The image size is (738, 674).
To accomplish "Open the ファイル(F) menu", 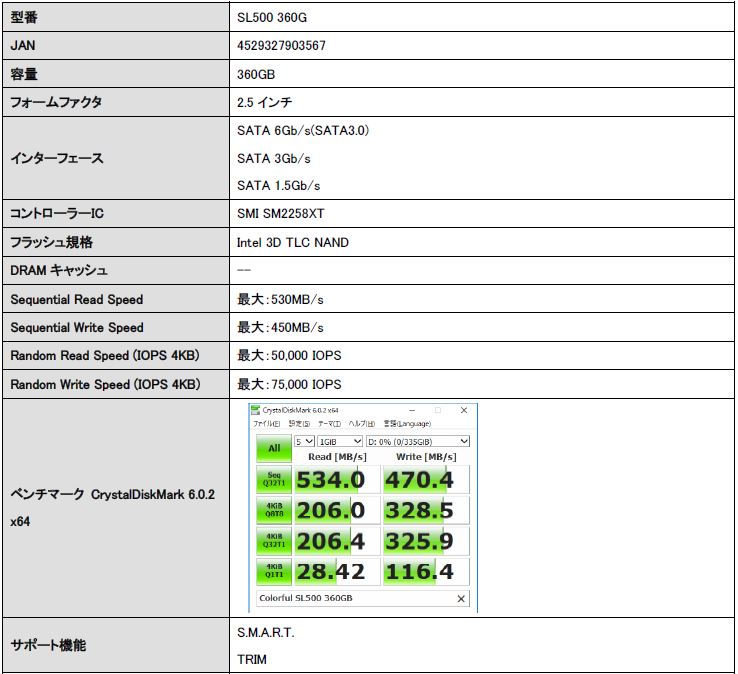I will tap(266, 424).
